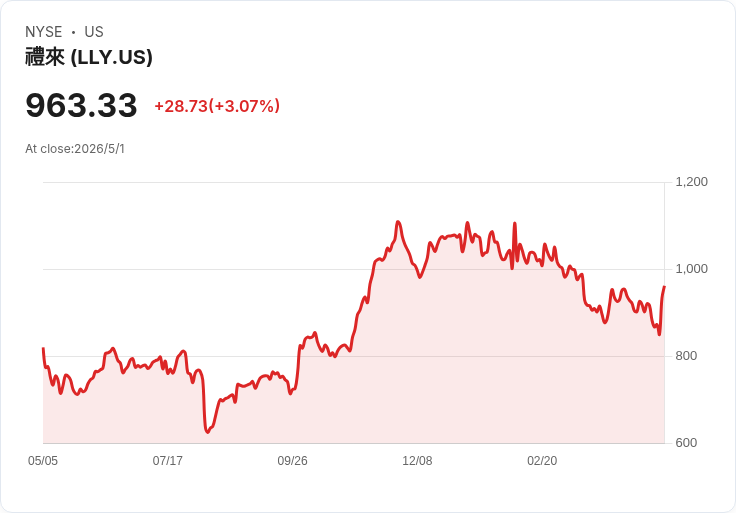The height and width of the screenshot is (513, 736).
Task: Click the 02/20 date axis label
Action: pos(542,461)
